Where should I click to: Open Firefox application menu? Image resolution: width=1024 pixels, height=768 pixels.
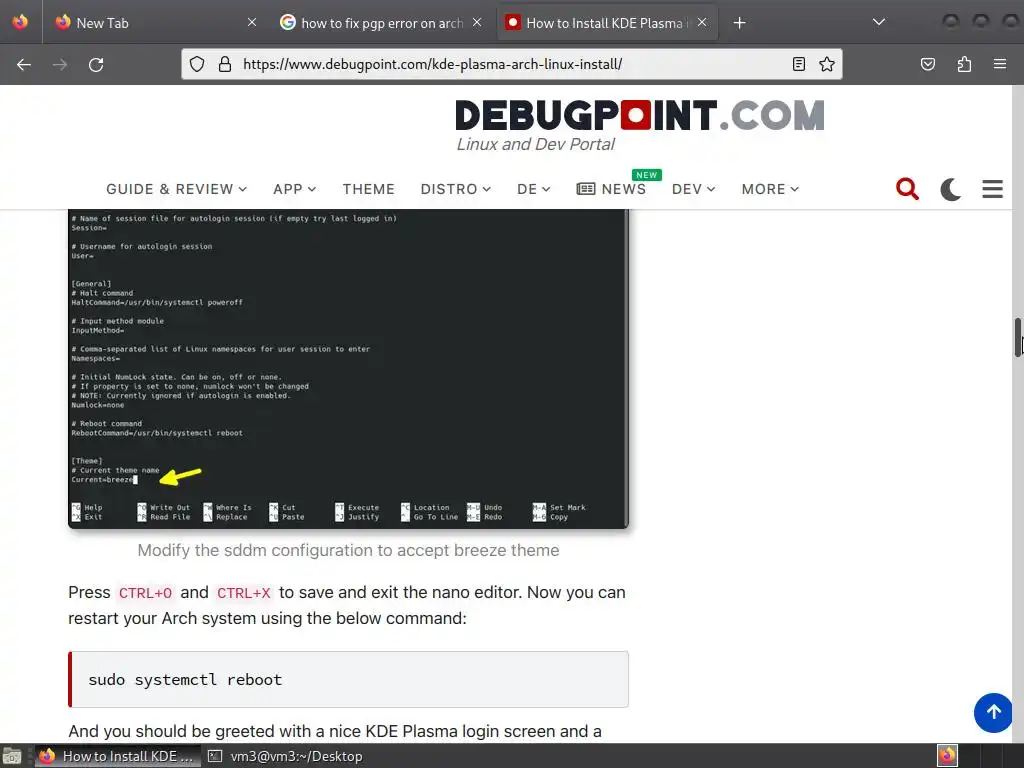(x=1000, y=64)
